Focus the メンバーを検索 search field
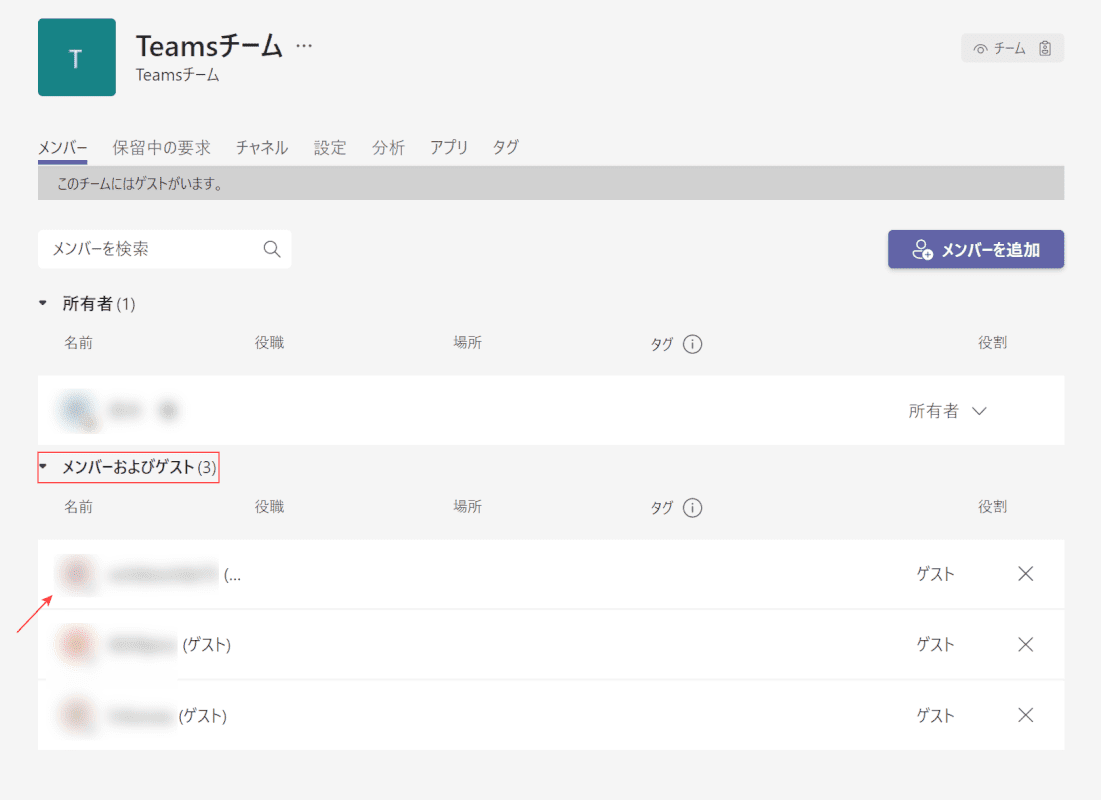This screenshot has height=800, width=1101. click(x=164, y=249)
